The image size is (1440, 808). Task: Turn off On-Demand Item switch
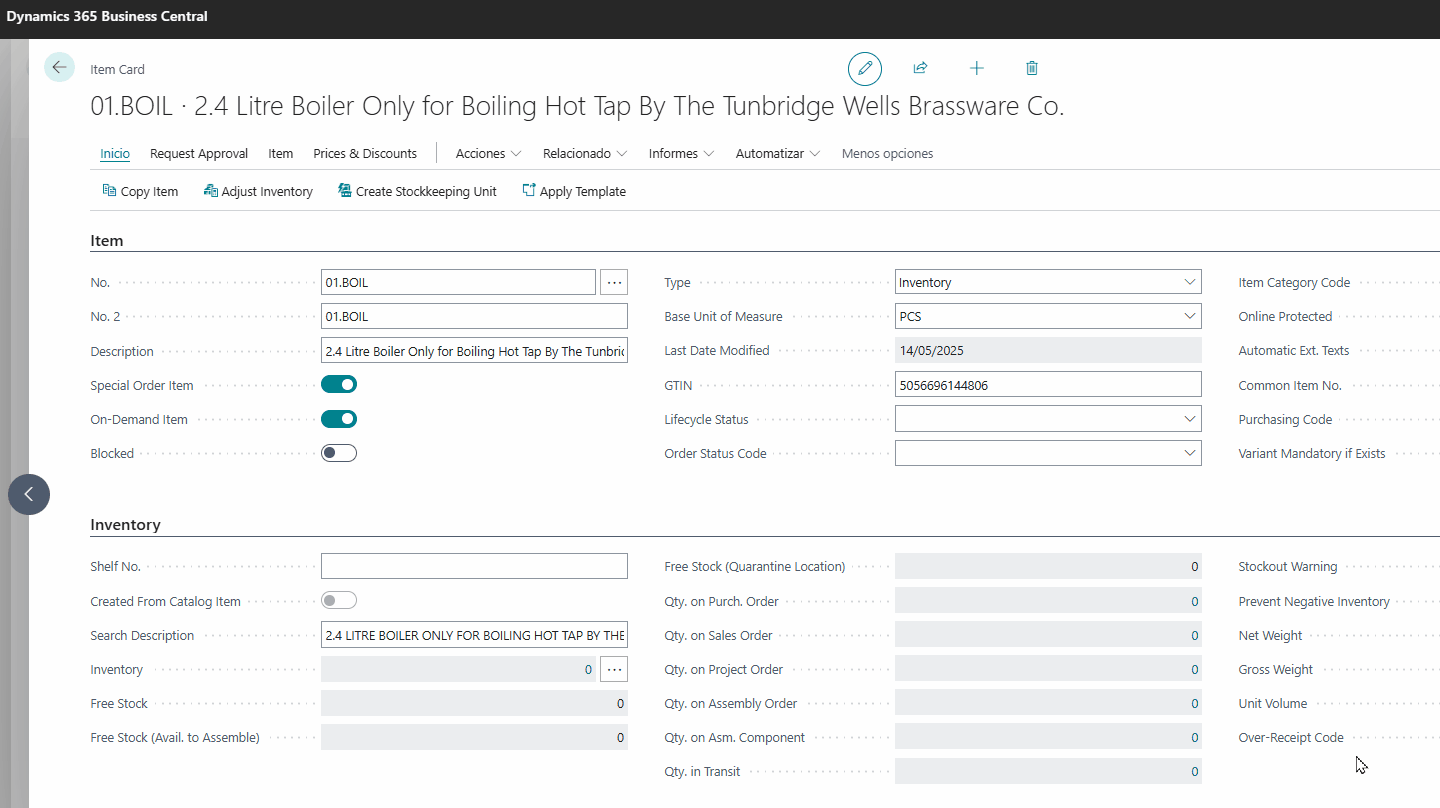click(339, 419)
